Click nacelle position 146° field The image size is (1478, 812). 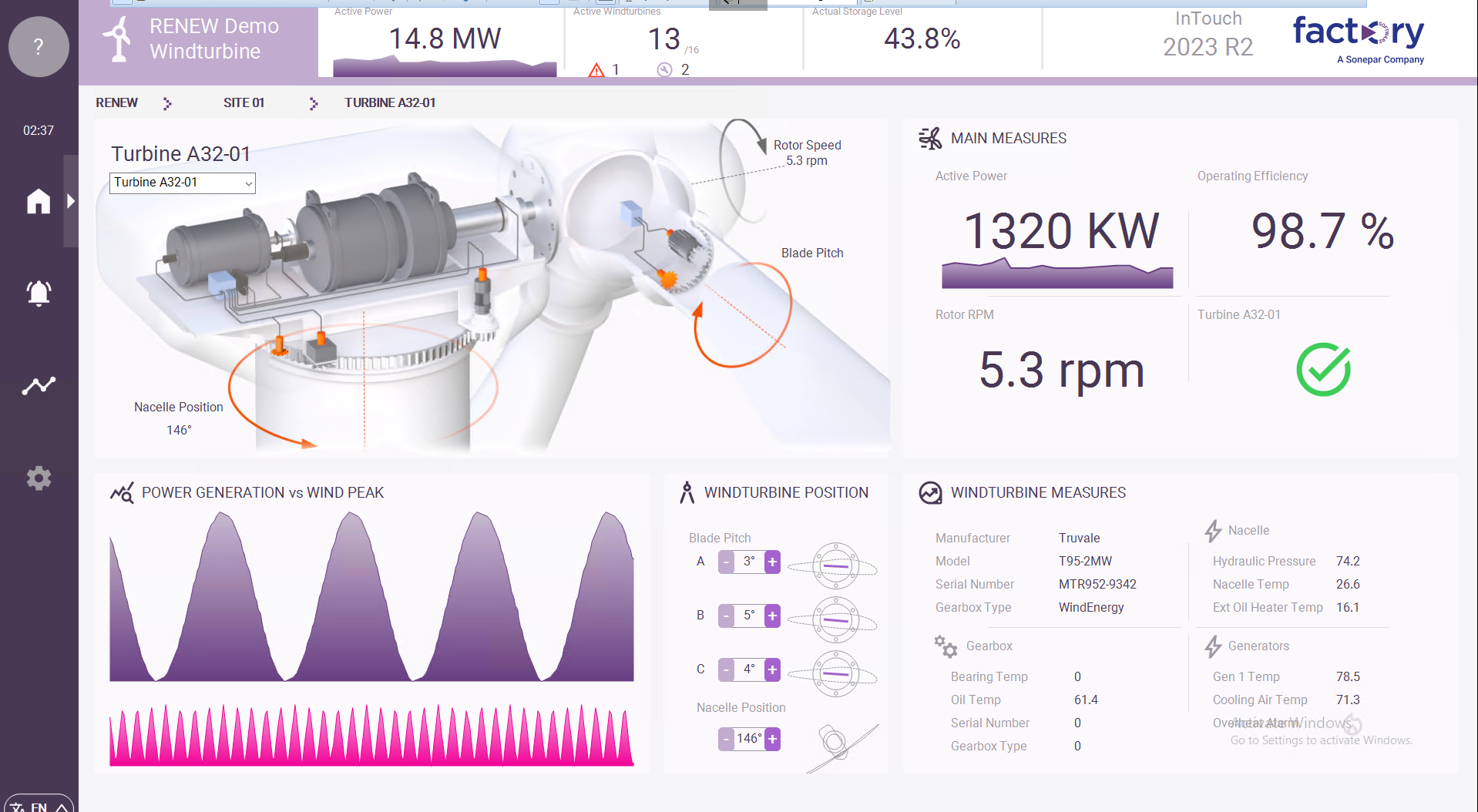pos(749,740)
